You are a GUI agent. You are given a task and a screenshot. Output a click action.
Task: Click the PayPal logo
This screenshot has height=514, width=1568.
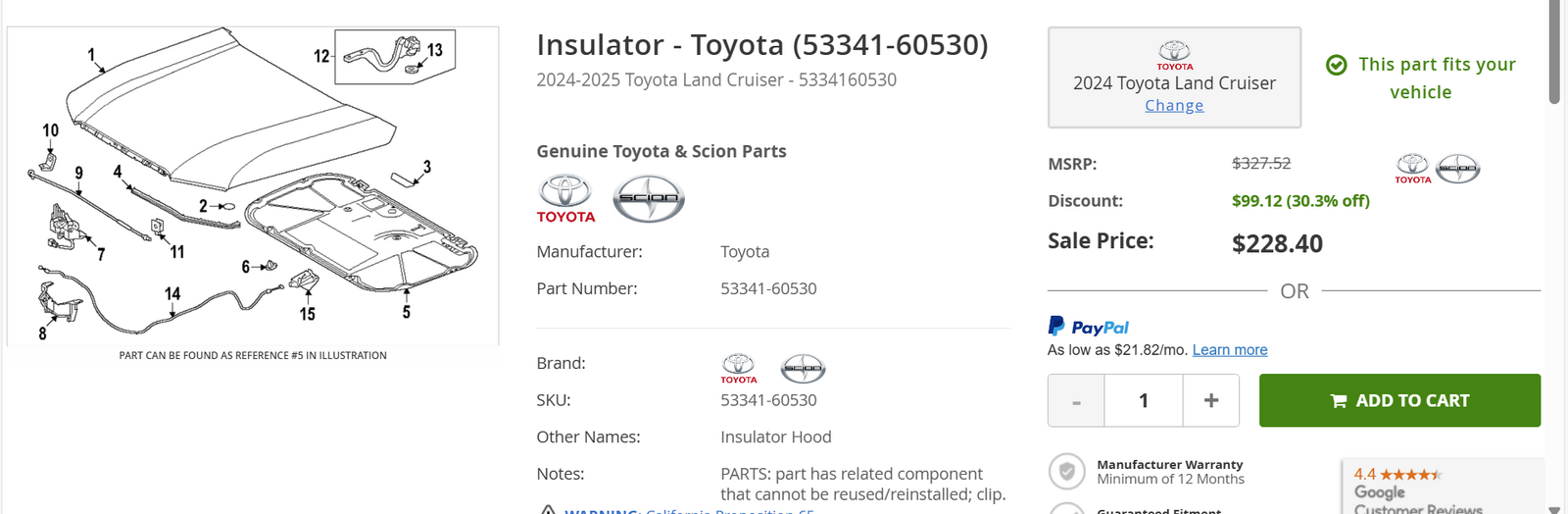pyautogui.click(x=1088, y=327)
